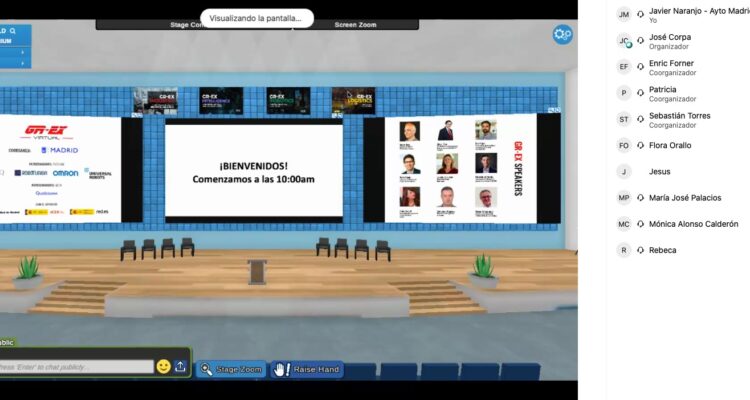Image resolution: width=750 pixels, height=400 pixels.
Task: Open the Screen Zoom tab
Action: point(355,24)
